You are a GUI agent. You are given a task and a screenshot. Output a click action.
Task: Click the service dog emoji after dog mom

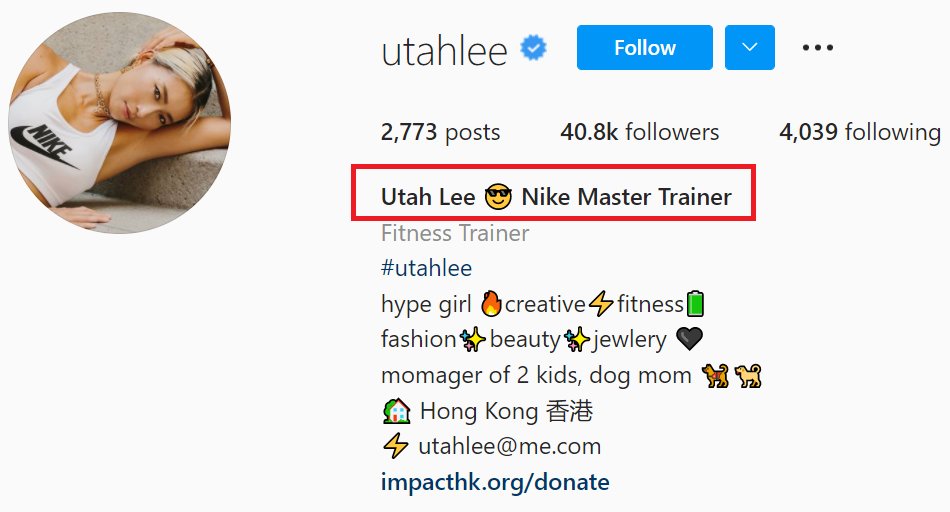coord(716,376)
